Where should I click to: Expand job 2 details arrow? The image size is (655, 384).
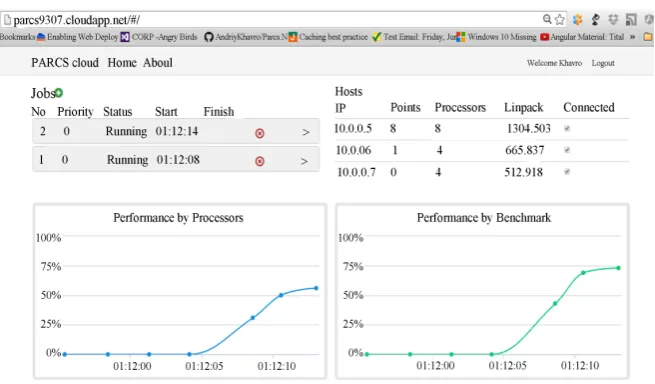[x=306, y=132]
